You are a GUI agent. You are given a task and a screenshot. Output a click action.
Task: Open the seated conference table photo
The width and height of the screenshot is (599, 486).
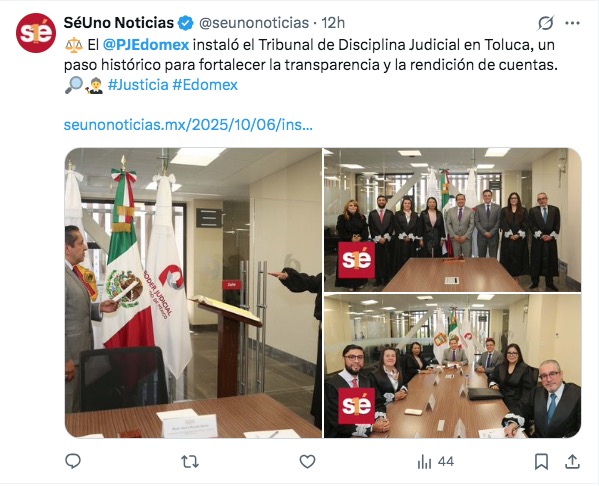click(x=453, y=366)
